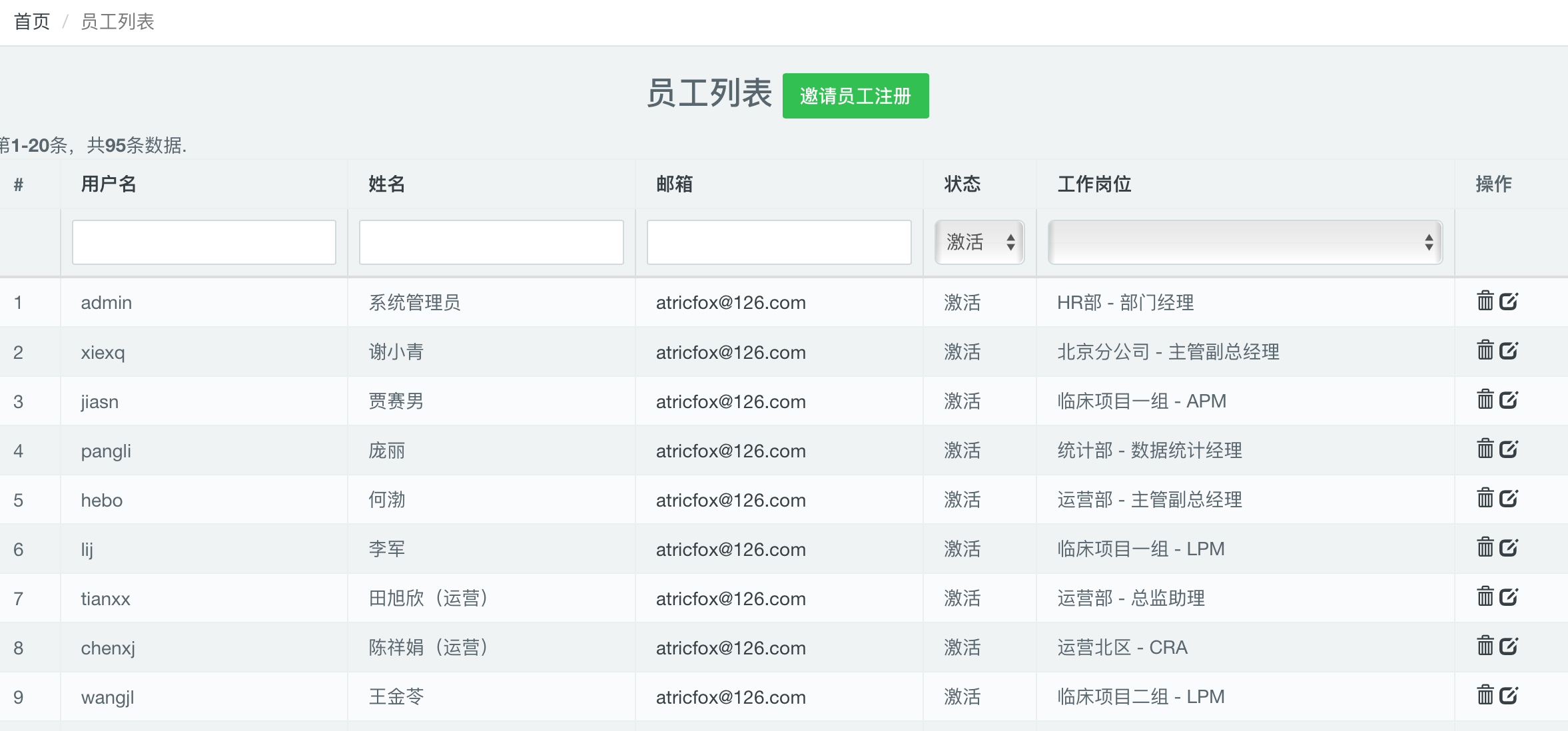Edit the chenxj employee record
Screen dimensions: 1568x731
1509,646
